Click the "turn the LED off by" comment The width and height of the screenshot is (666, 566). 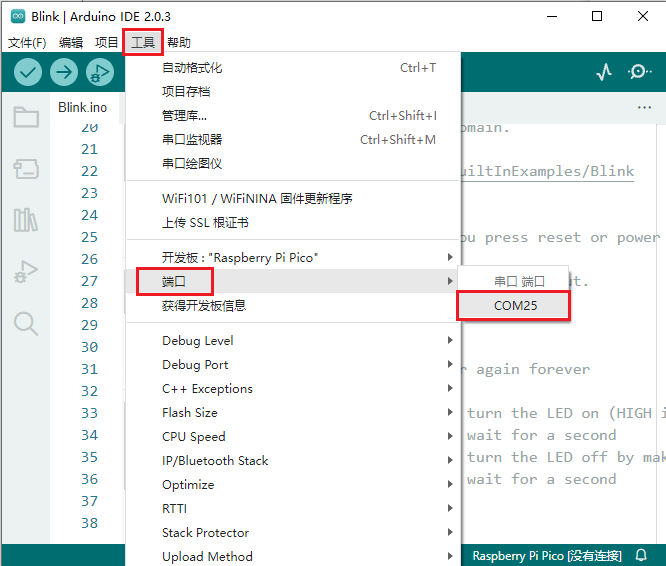click(550, 457)
